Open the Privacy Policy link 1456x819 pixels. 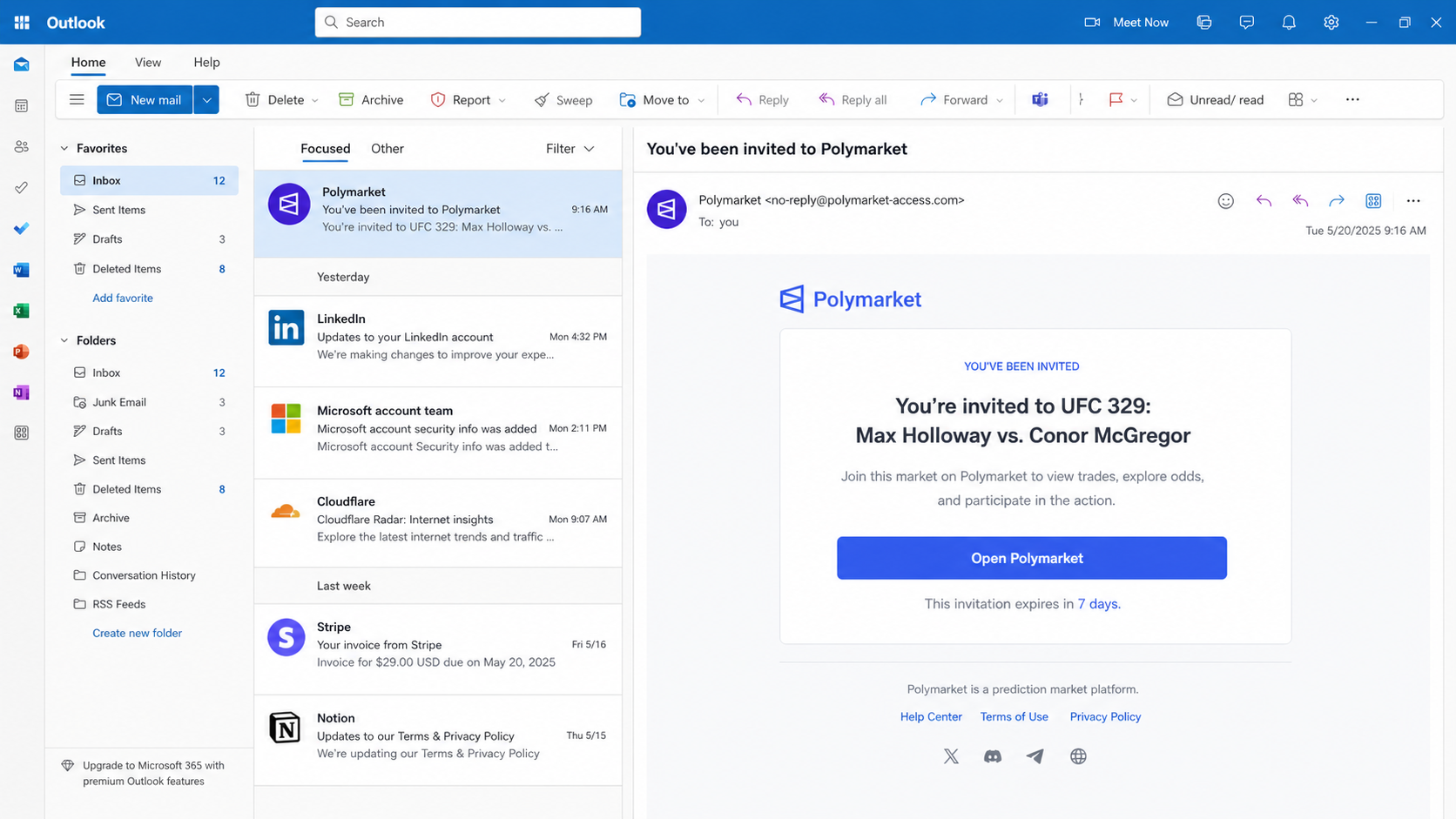[1105, 716]
